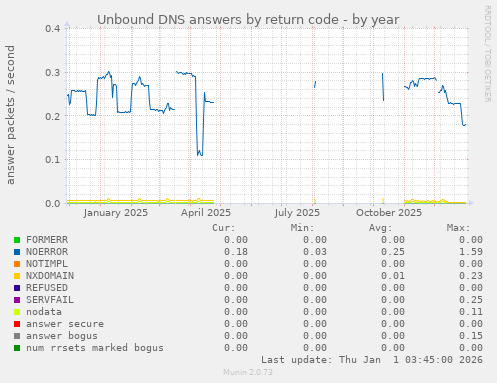This screenshot has width=497, height=383.
Task: Click nodata maximum value 0.11
Action: pos(471,312)
